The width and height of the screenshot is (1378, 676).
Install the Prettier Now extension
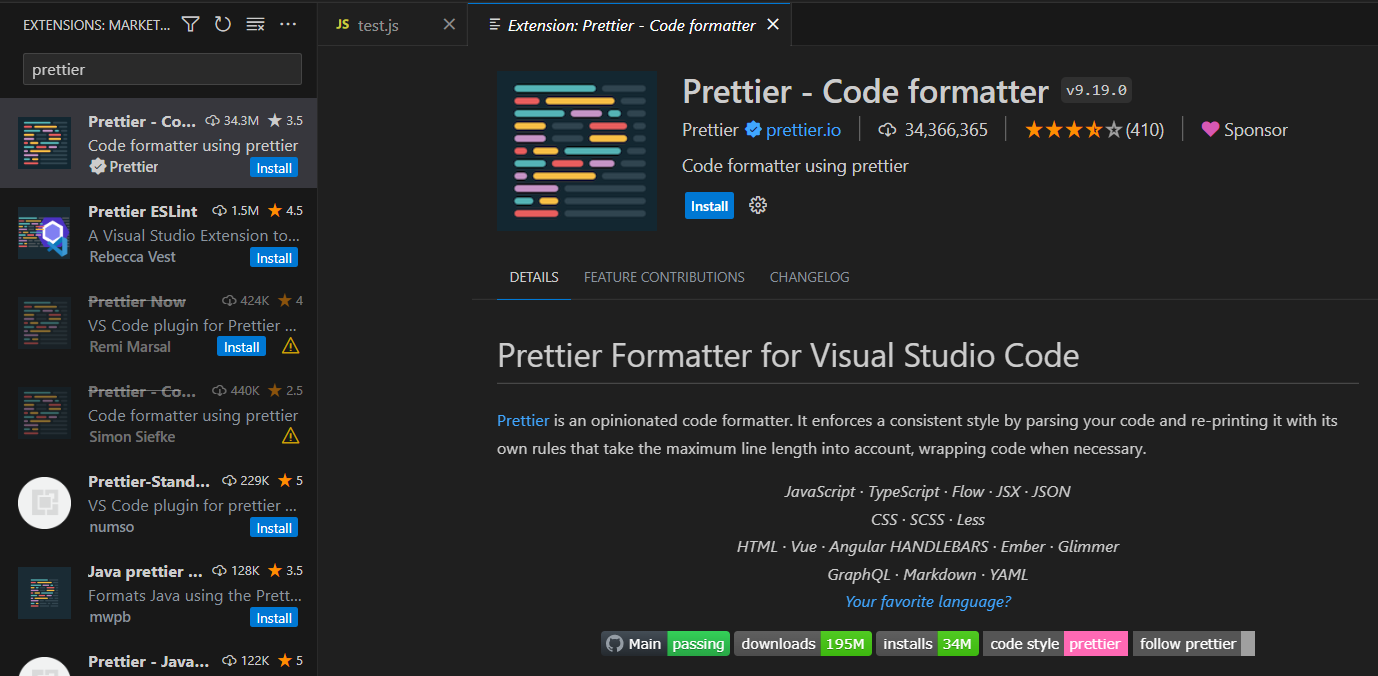pyautogui.click(x=241, y=347)
